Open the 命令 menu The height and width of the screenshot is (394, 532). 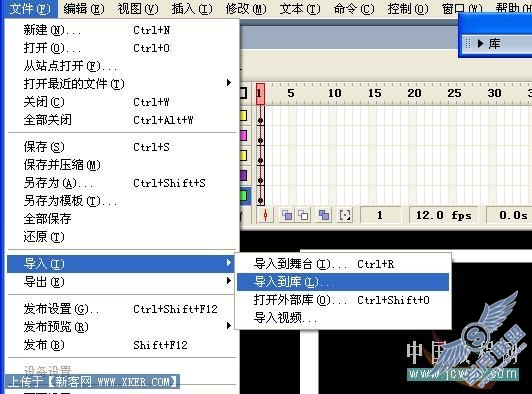tap(354, 8)
